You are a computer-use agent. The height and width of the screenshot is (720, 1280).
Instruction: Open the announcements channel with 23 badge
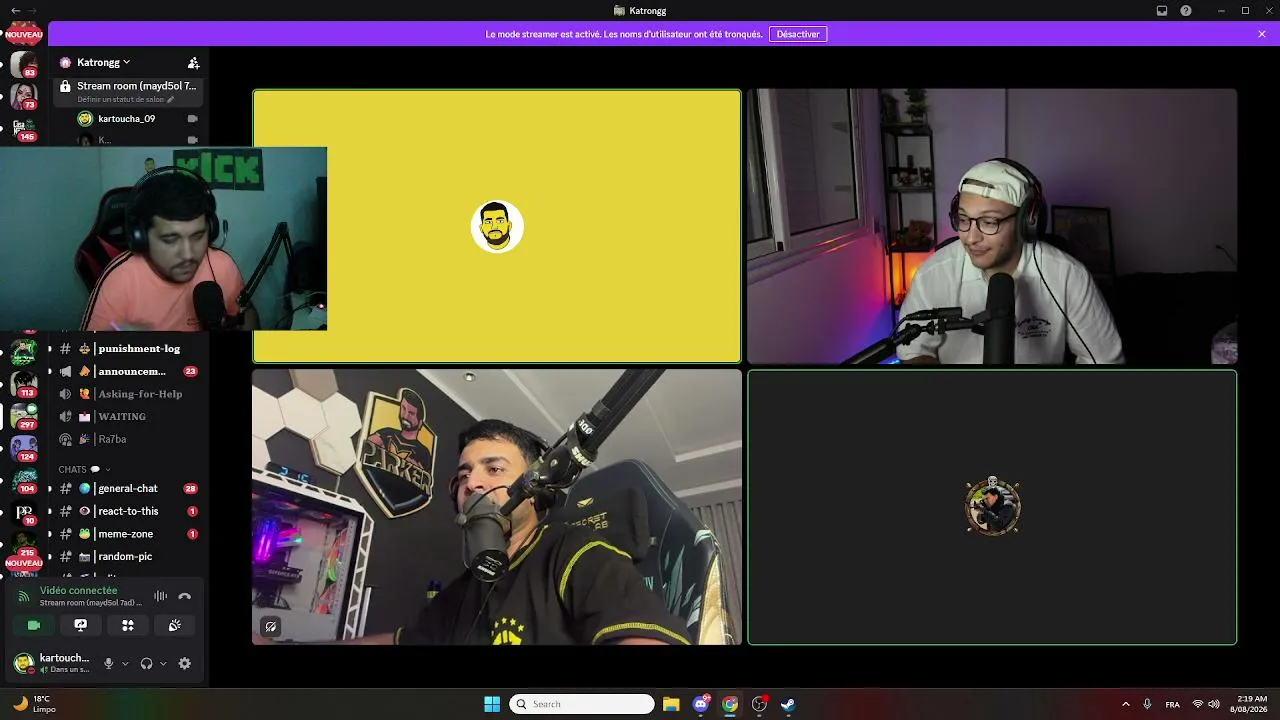tap(129, 372)
